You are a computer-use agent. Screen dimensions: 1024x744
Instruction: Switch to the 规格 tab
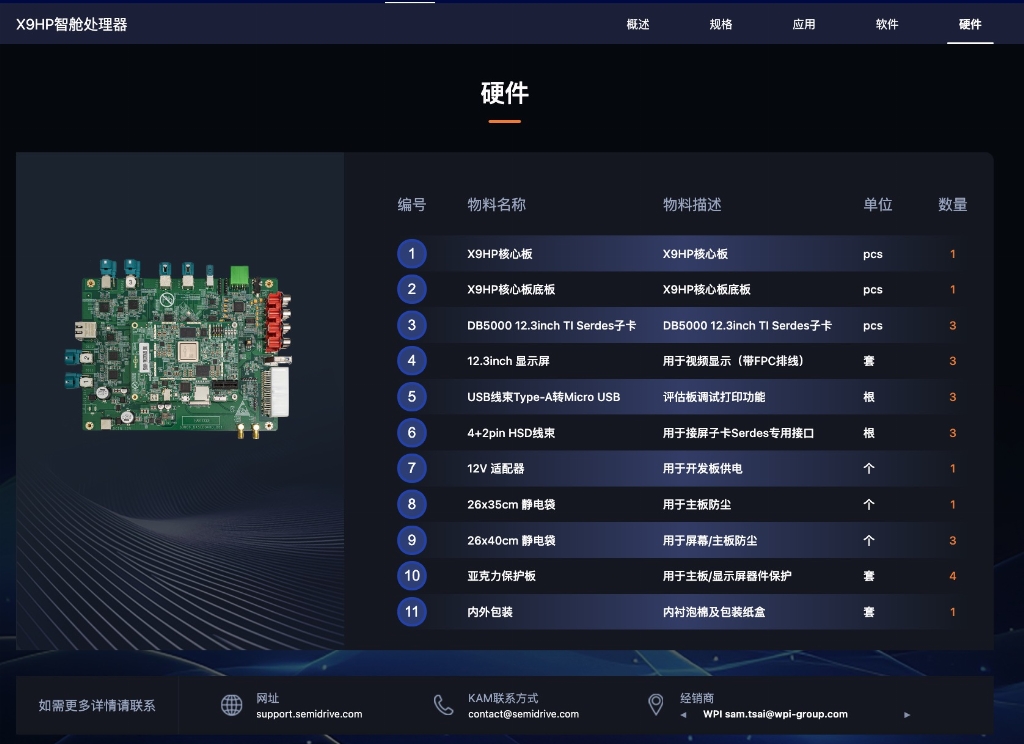click(x=720, y=24)
